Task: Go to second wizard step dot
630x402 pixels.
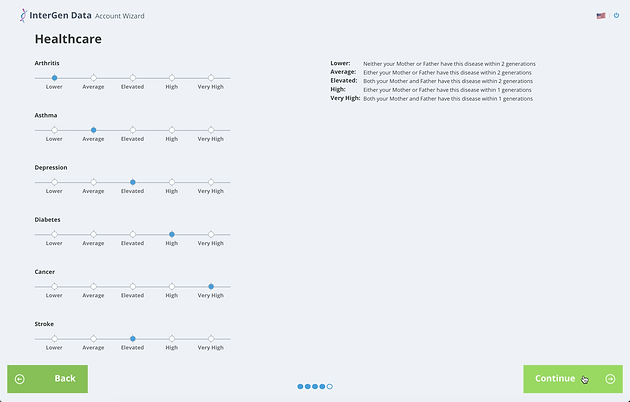Action: [x=307, y=386]
